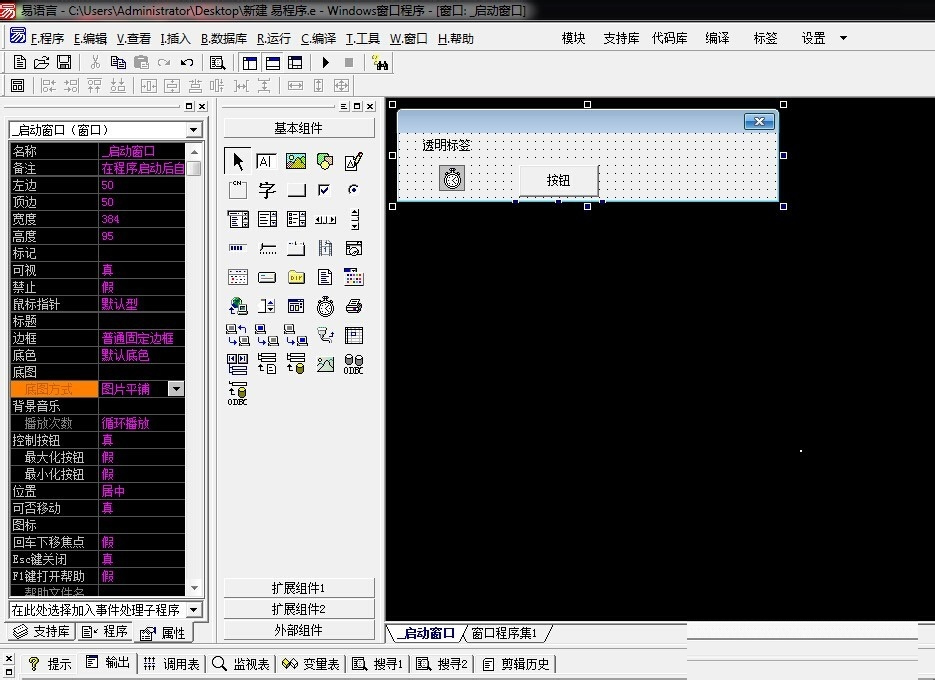
Task: Expand the event handler subroutine dropdown
Action: 194,610
